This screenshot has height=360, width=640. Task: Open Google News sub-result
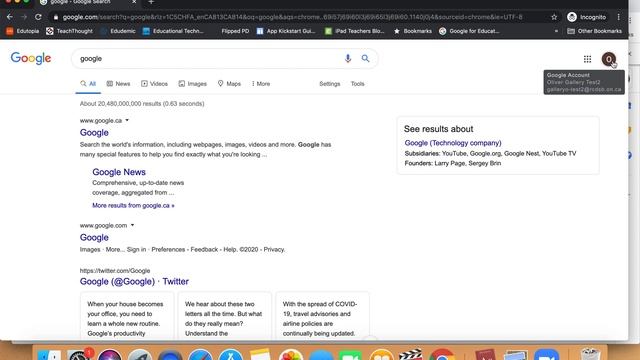119,172
